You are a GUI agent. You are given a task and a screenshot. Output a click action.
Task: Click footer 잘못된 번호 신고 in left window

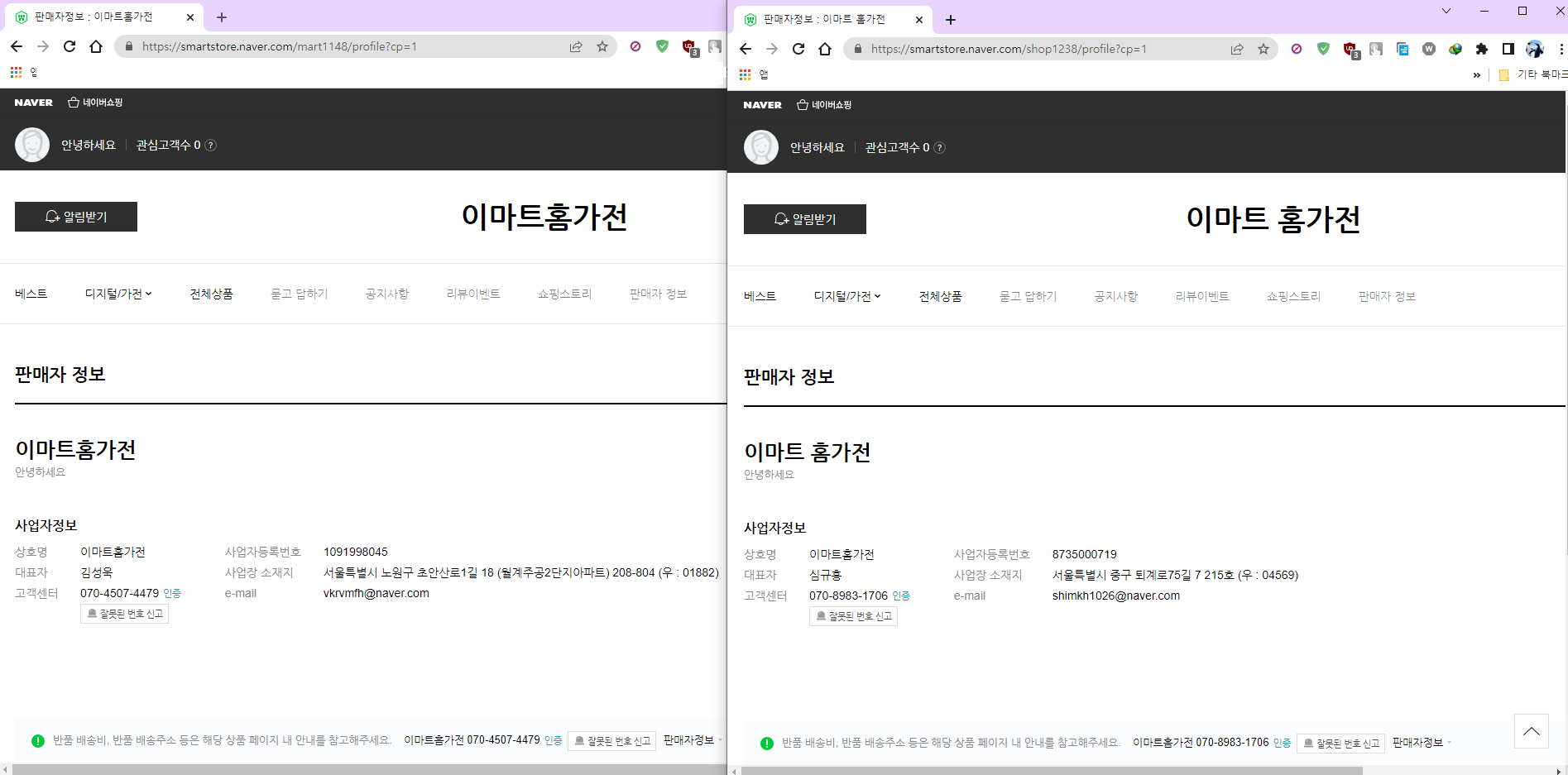coord(612,741)
